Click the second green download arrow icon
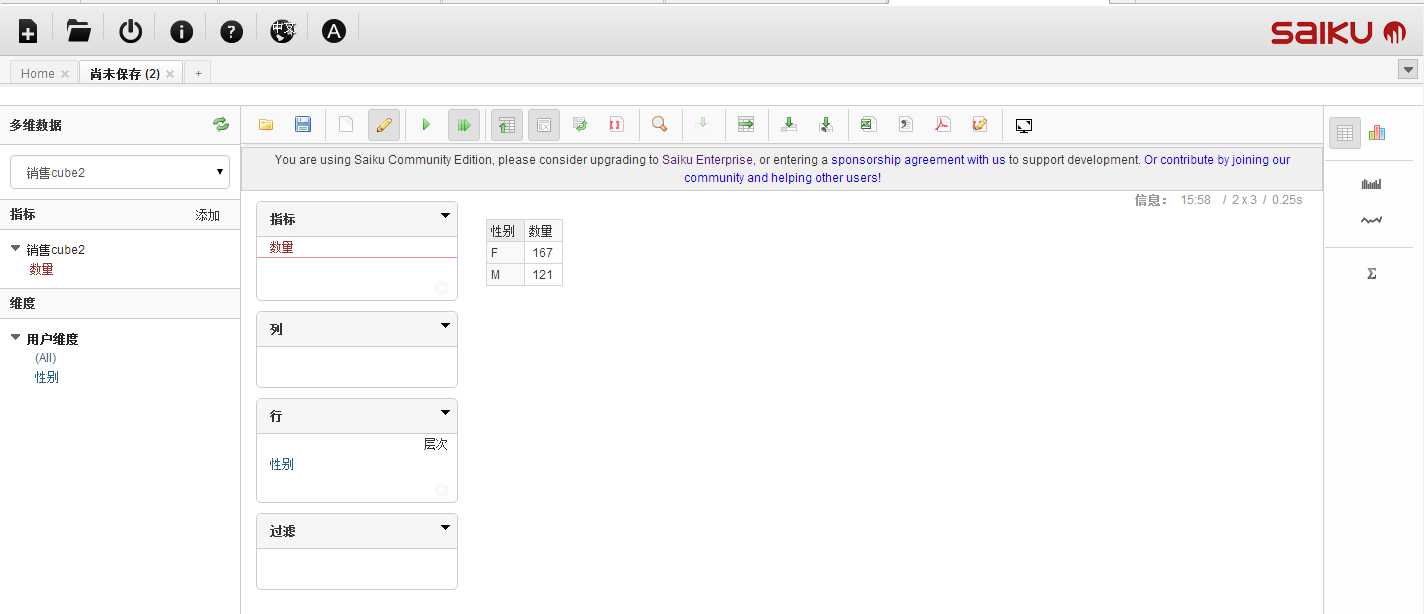 point(826,125)
